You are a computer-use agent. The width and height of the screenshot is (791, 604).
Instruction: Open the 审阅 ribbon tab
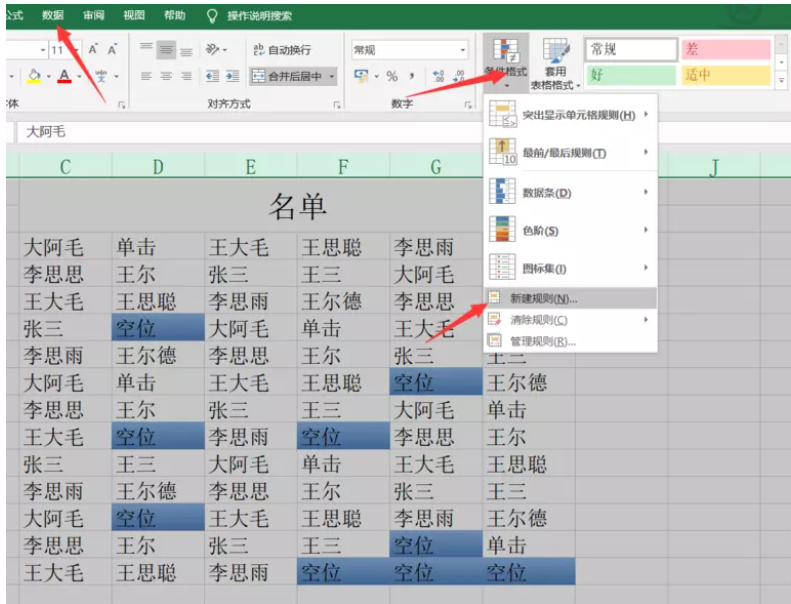[x=94, y=16]
